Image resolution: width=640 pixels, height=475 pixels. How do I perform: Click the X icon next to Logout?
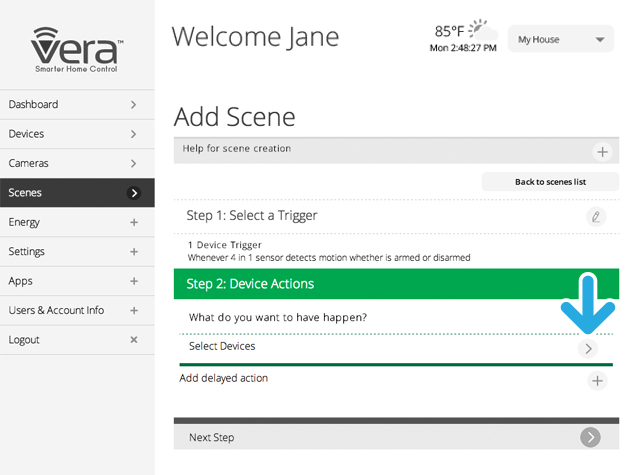134,340
